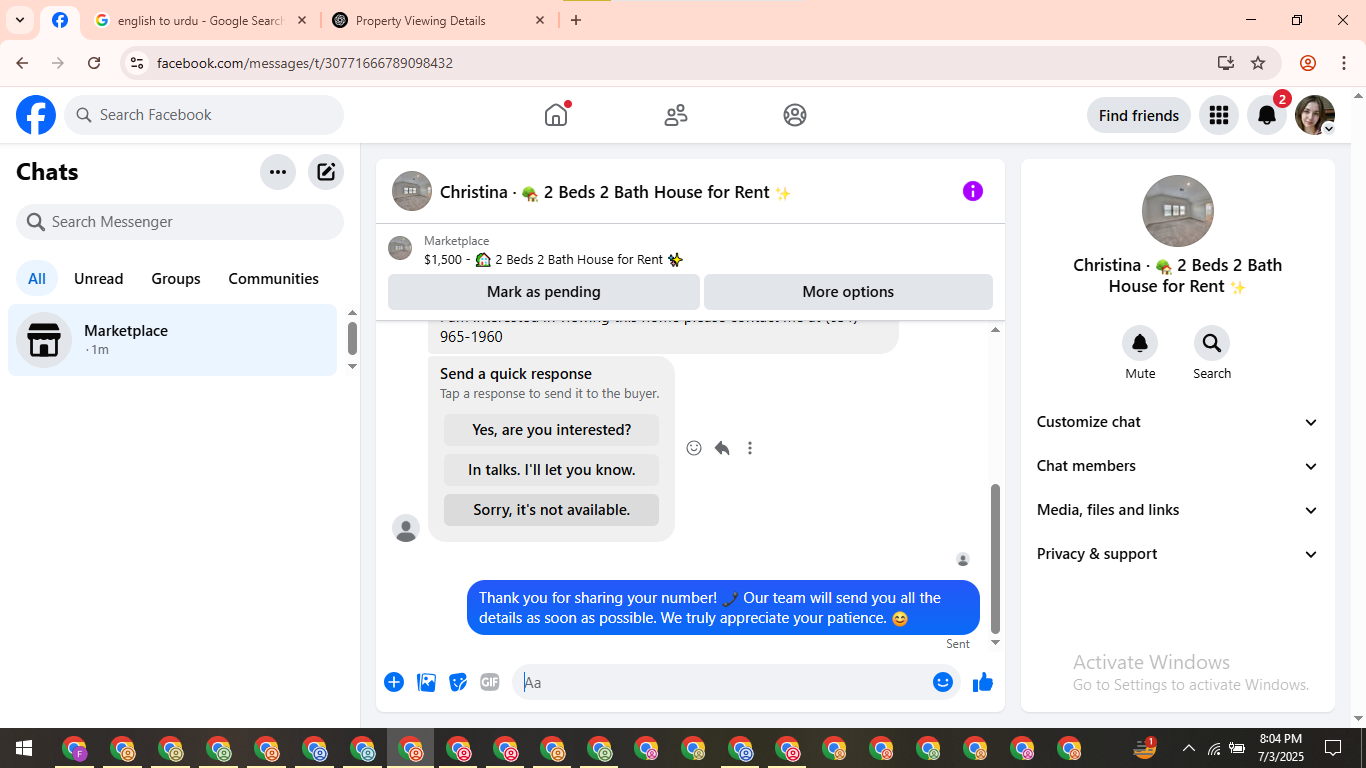Open Chrome tab search dropdown arrow
Screen dimensions: 1366x768
point(19,20)
